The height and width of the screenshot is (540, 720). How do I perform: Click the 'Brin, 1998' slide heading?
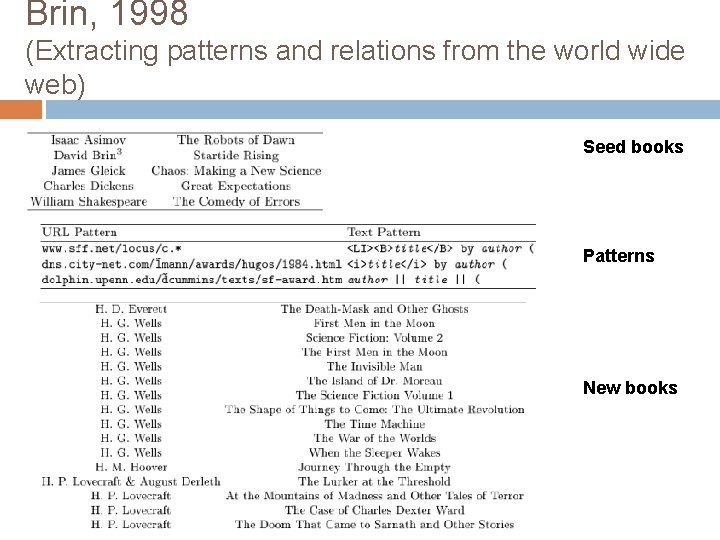click(107, 13)
